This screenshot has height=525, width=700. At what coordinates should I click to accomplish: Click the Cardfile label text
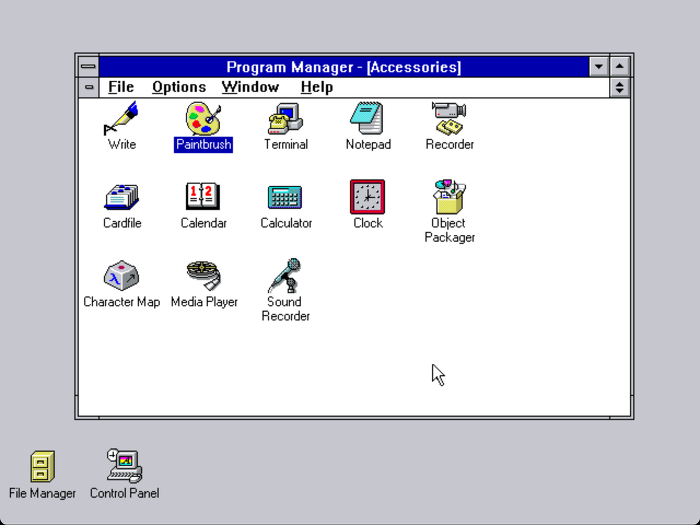pos(122,223)
